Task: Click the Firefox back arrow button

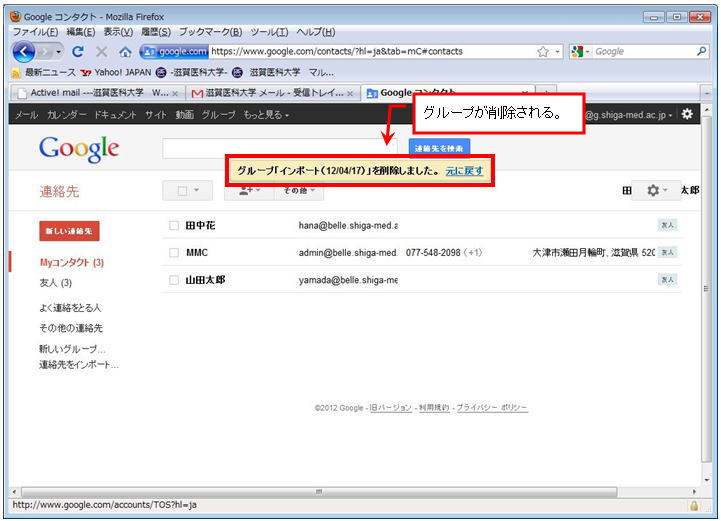Action: click(23, 52)
